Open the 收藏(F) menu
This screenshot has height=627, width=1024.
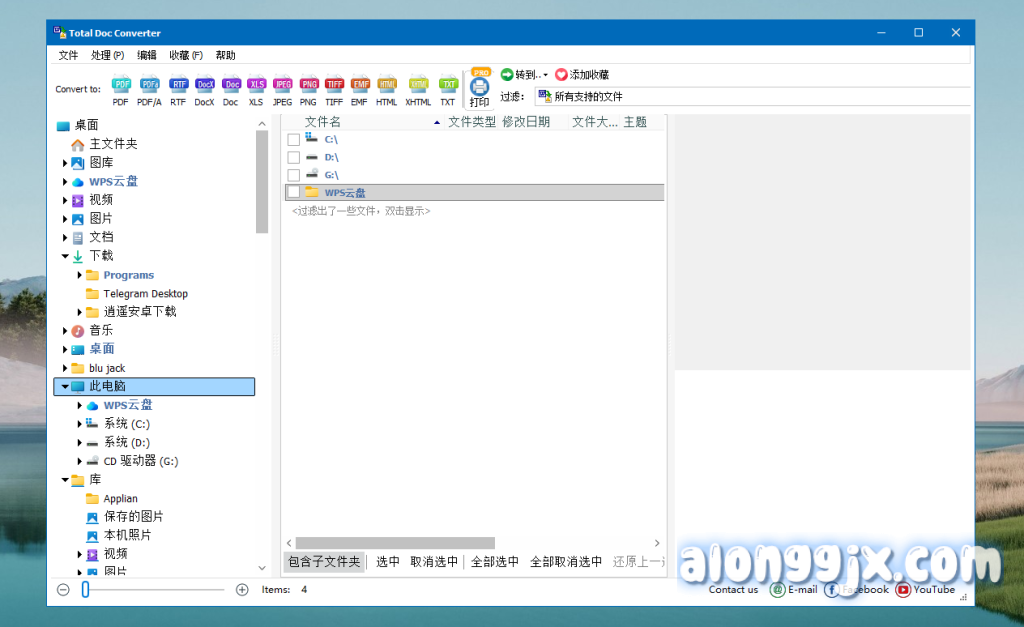pyautogui.click(x=185, y=55)
